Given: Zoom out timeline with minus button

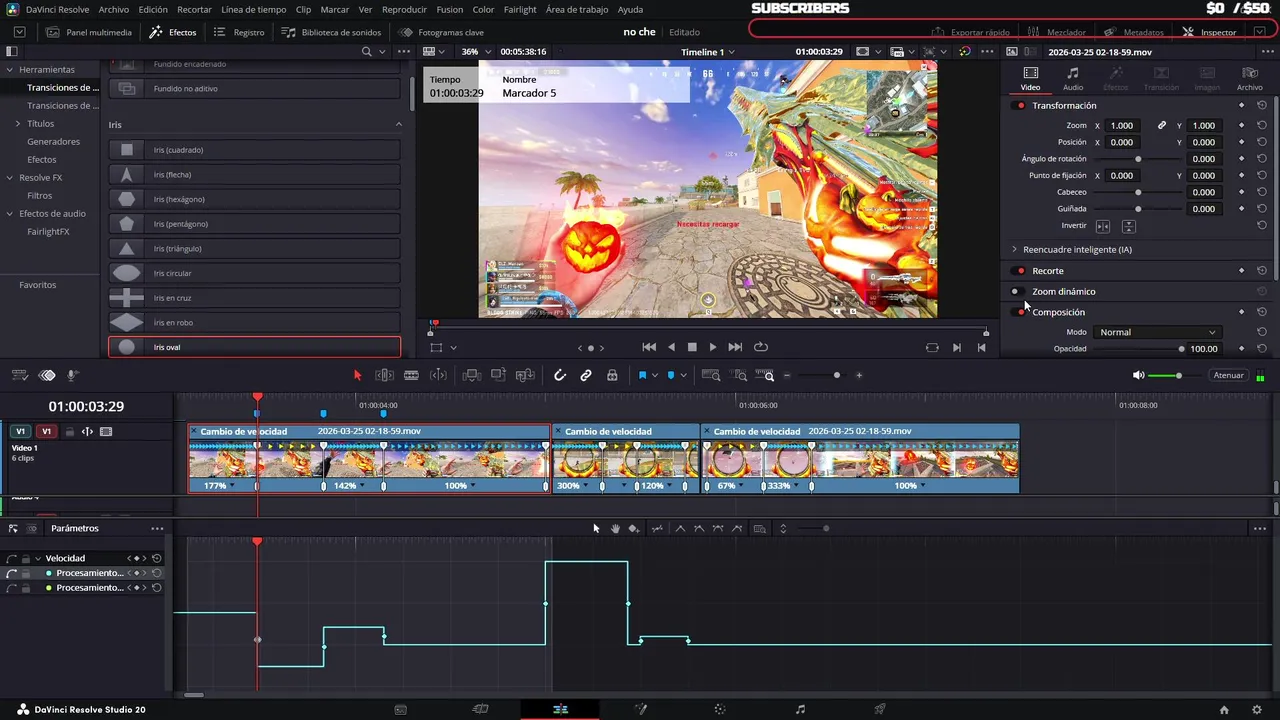Looking at the screenshot, I should pos(787,375).
